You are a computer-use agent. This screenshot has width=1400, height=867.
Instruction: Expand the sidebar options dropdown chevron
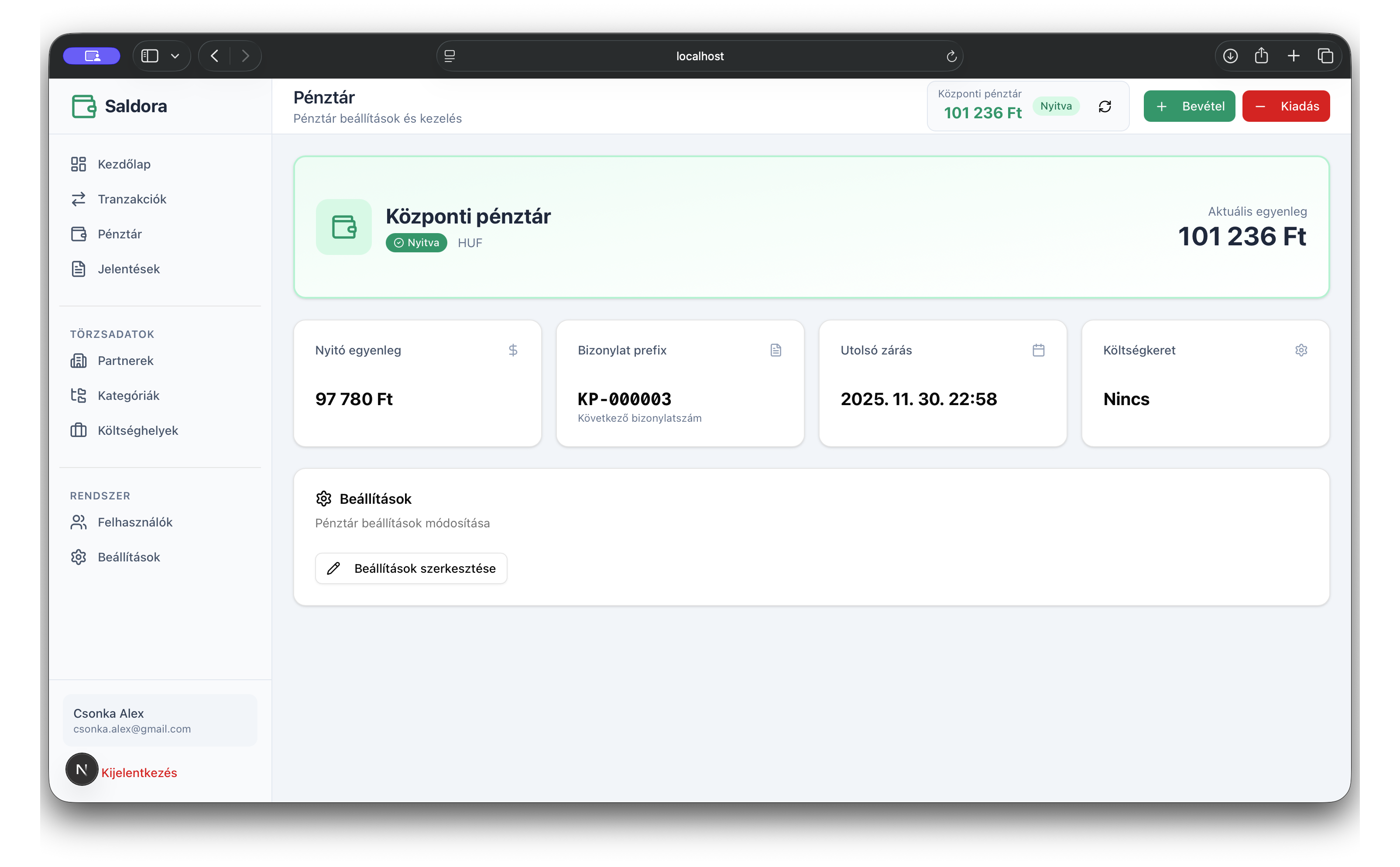[x=175, y=56]
